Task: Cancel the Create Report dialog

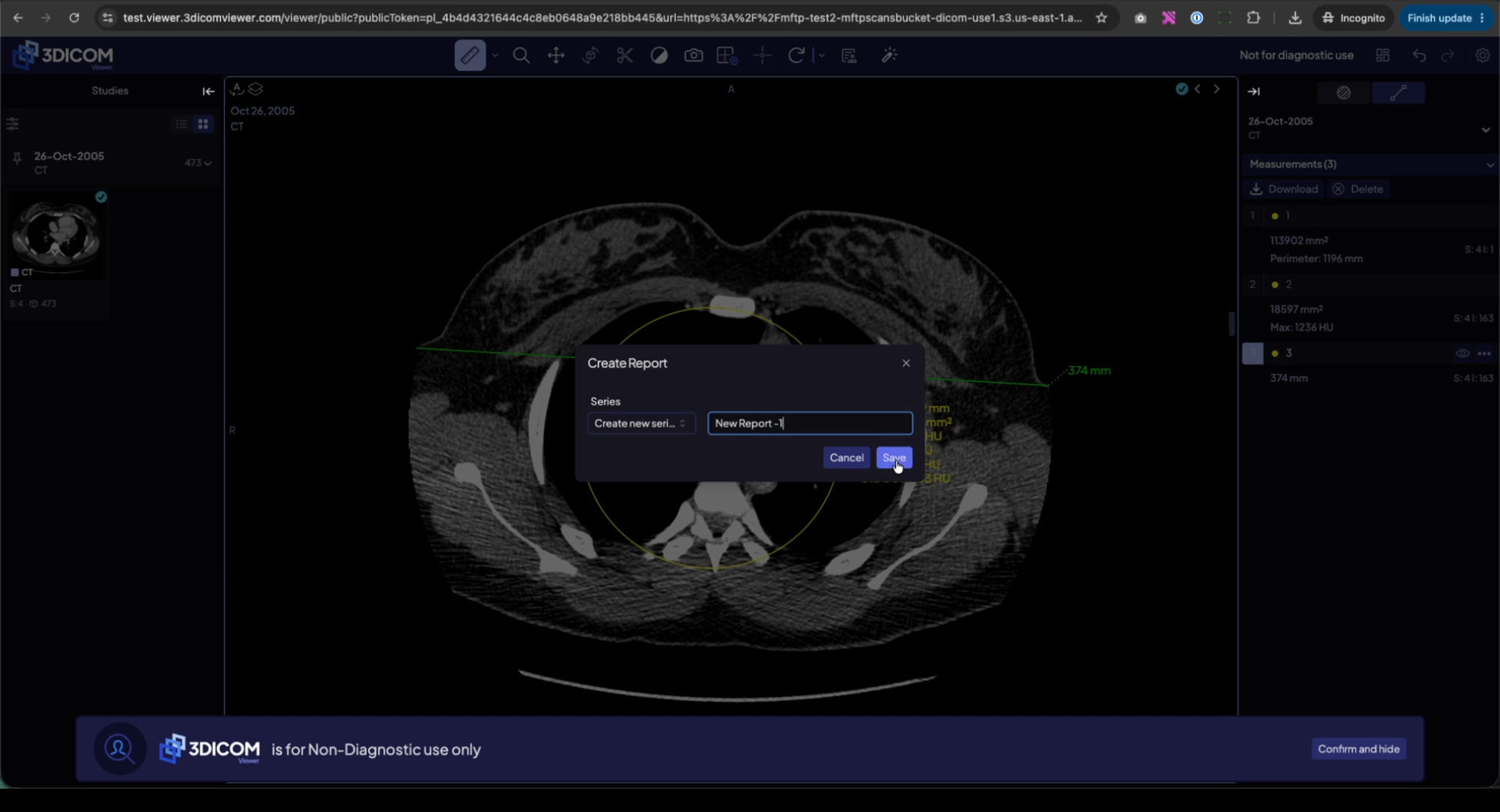Action: (x=846, y=458)
